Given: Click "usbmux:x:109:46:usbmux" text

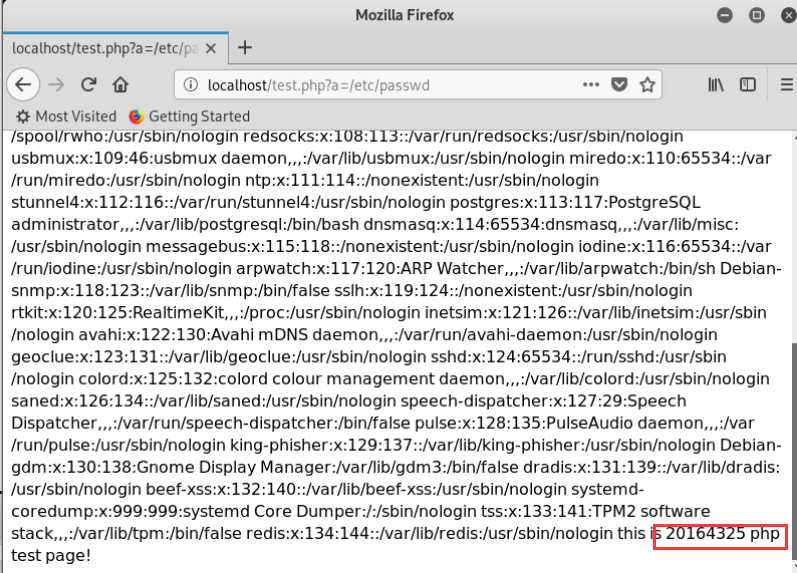Looking at the screenshot, I should pyautogui.click(x=114, y=158).
